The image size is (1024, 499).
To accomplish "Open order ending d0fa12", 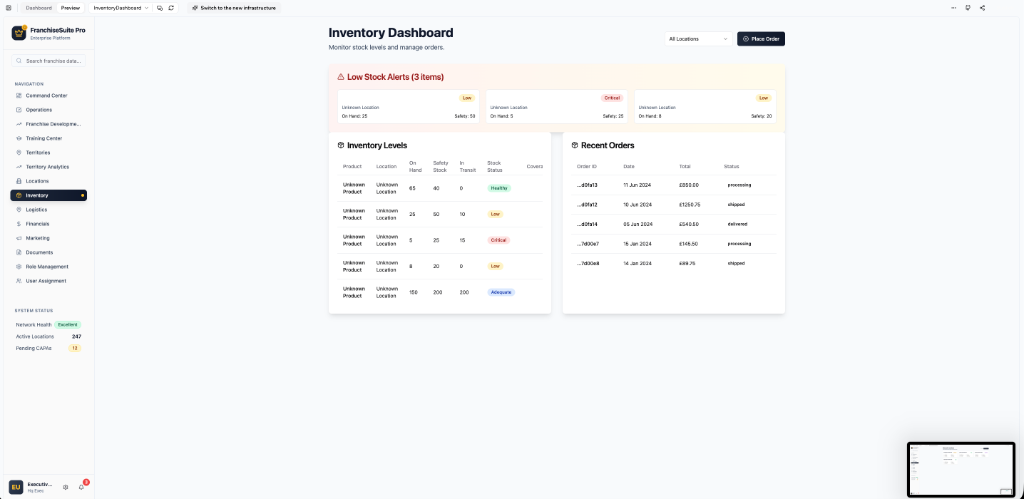I will [587, 204].
